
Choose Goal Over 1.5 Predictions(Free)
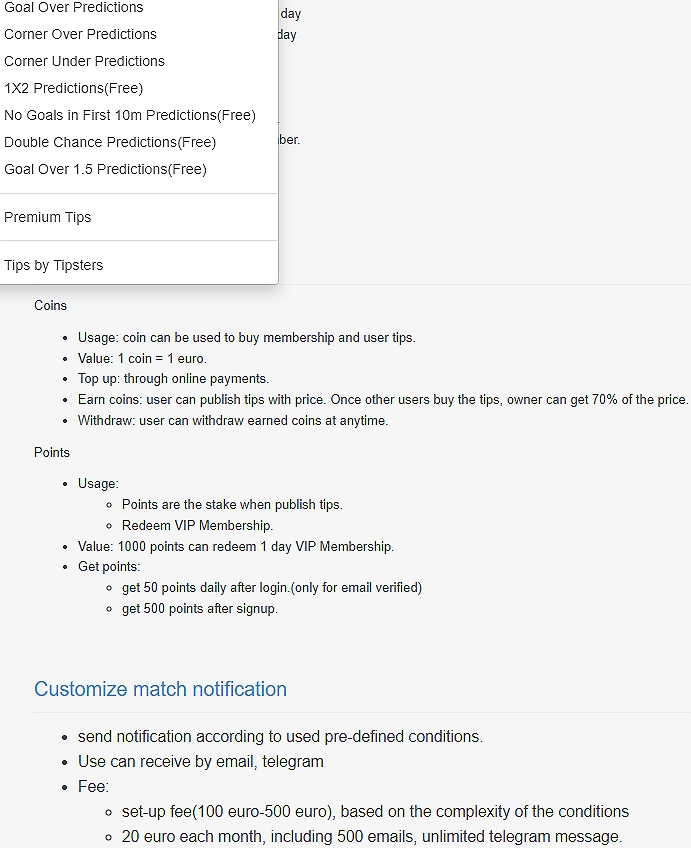point(105,169)
